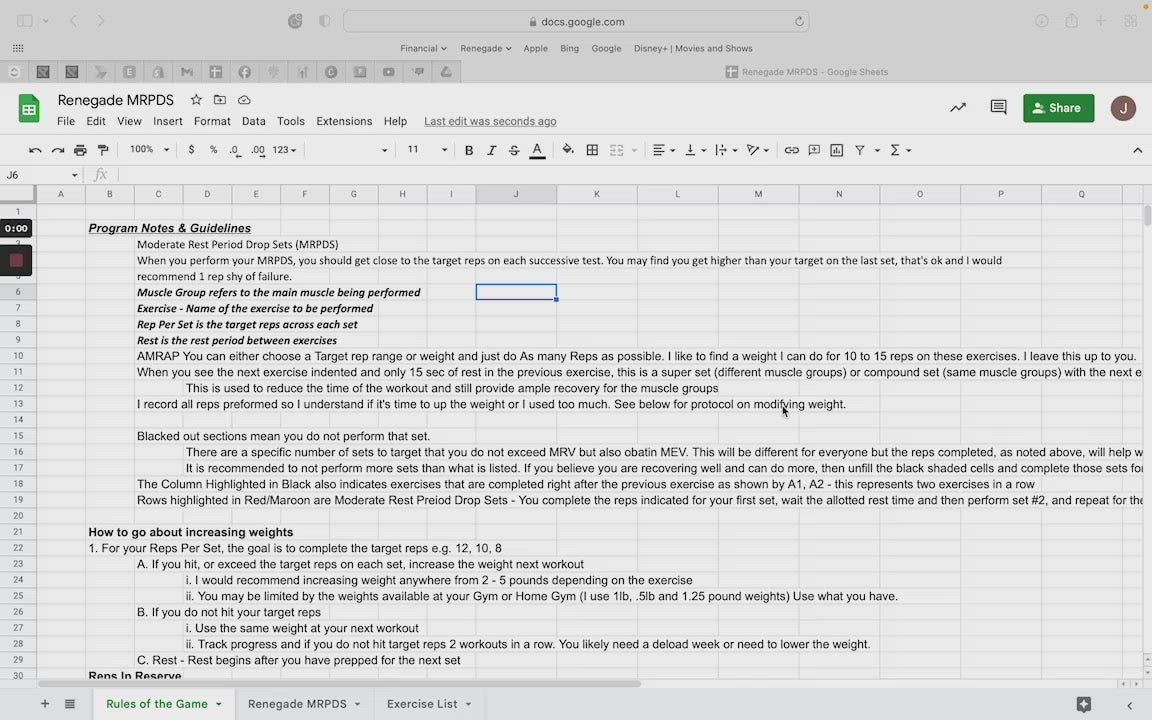Show the all sheets list
The image size is (1152, 720).
pyautogui.click(x=70, y=704)
